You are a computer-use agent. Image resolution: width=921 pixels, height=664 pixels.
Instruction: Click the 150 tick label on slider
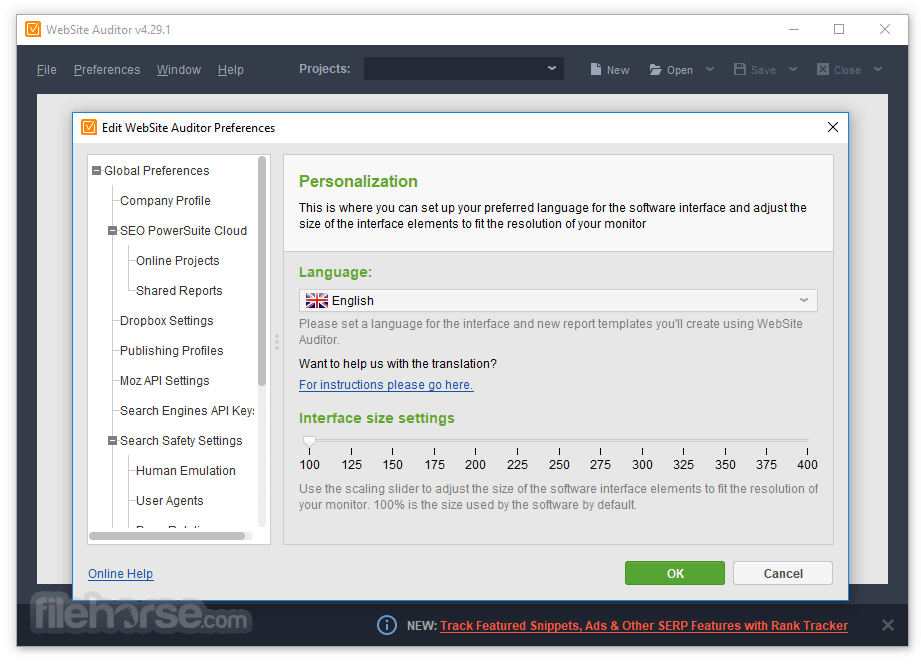tap(392, 464)
